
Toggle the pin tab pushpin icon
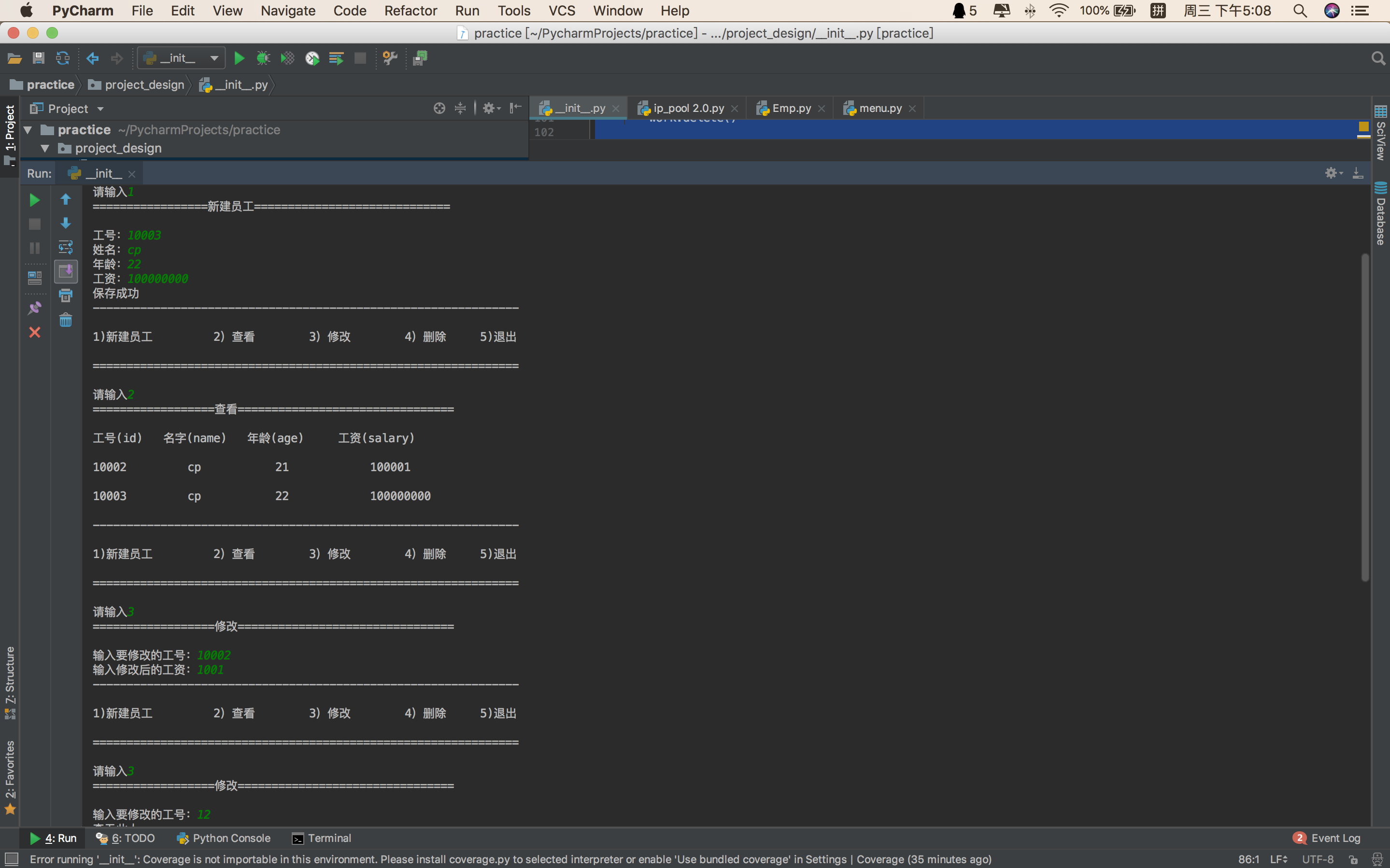pyautogui.click(x=34, y=308)
